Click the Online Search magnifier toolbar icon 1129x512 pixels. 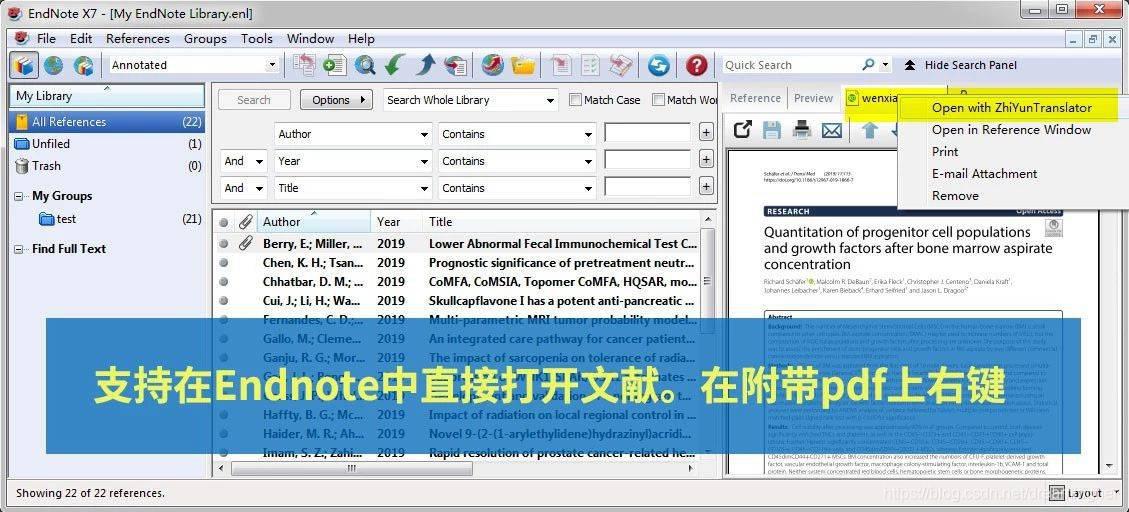pos(365,65)
